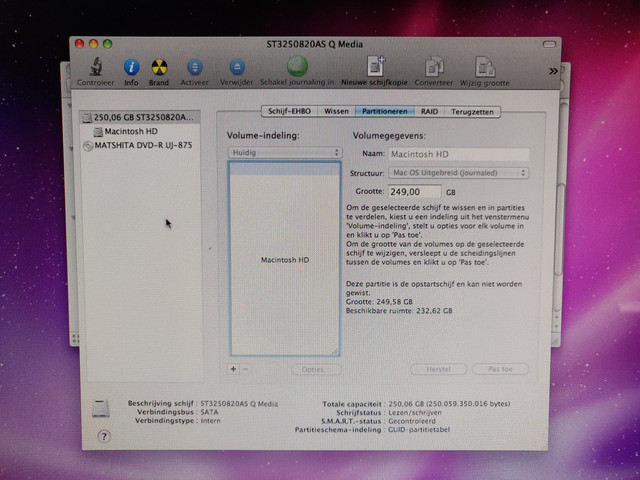Click the Controleer microscope toolbar icon
Screen dimensions: 640x480
coord(96,67)
